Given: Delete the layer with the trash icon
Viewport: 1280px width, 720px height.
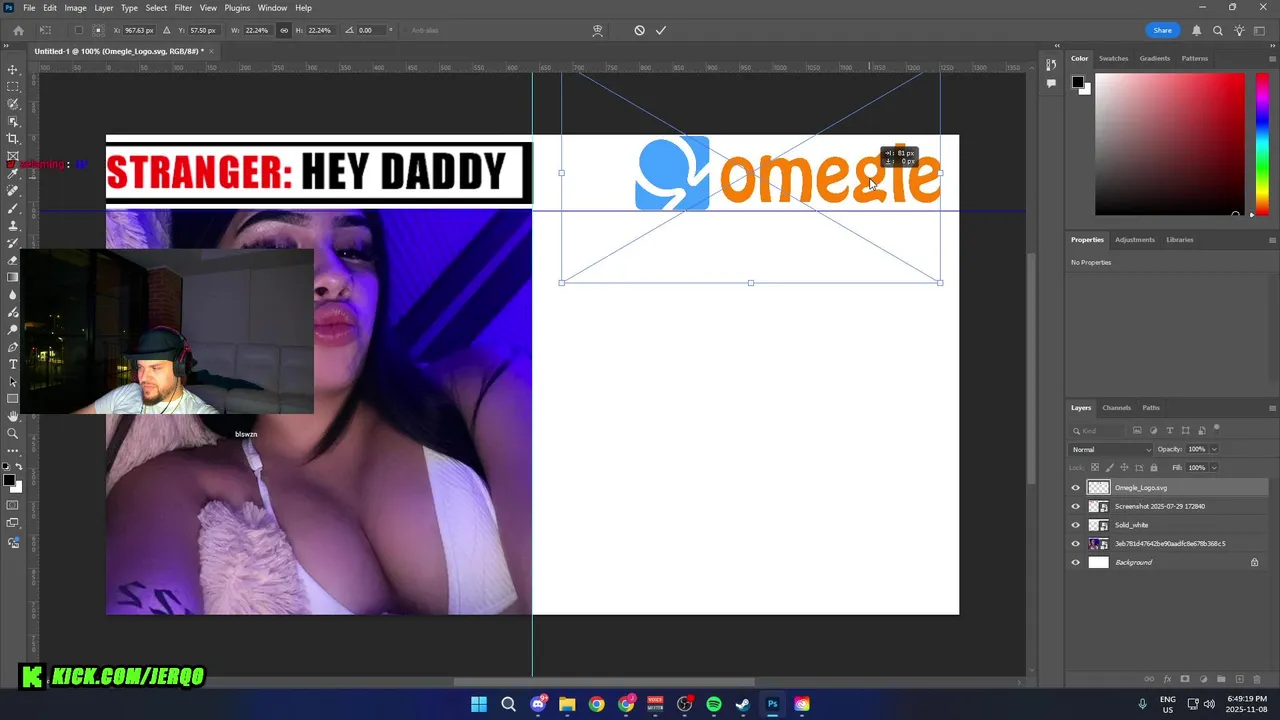Looking at the screenshot, I should [1257, 679].
